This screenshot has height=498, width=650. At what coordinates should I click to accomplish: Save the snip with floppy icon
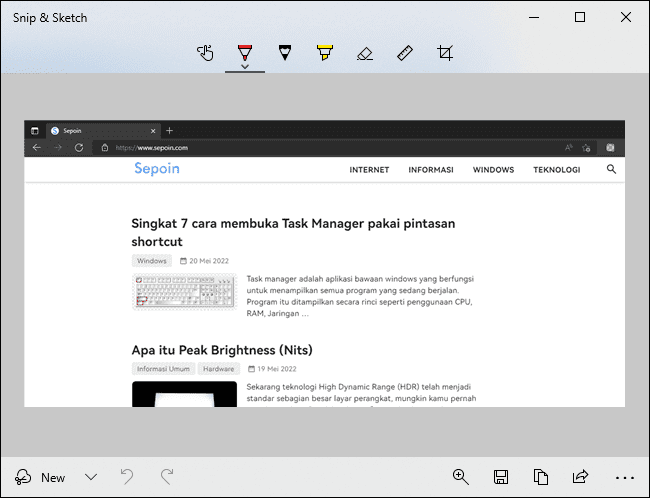pos(501,477)
